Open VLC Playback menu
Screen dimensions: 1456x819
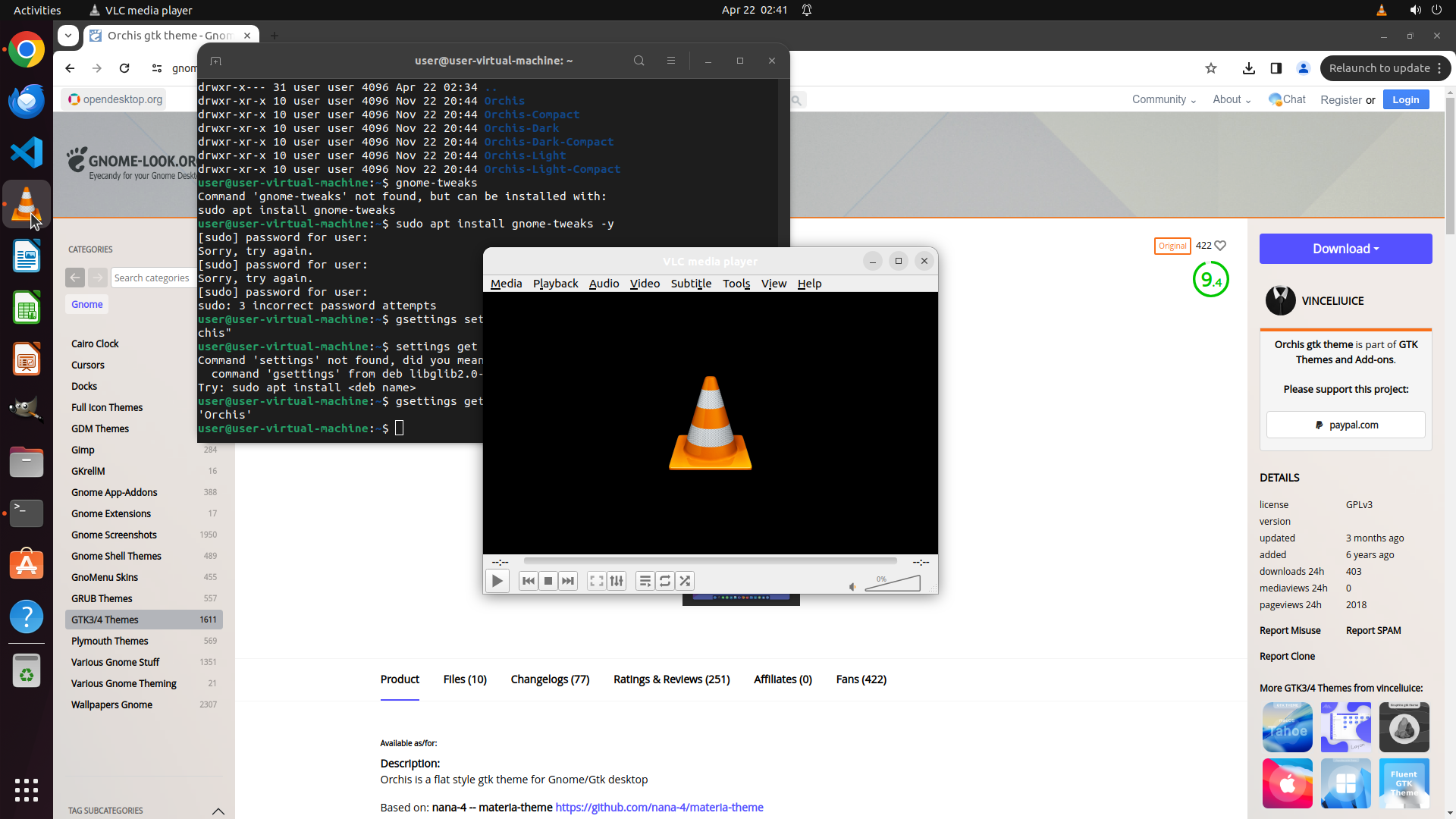555,284
